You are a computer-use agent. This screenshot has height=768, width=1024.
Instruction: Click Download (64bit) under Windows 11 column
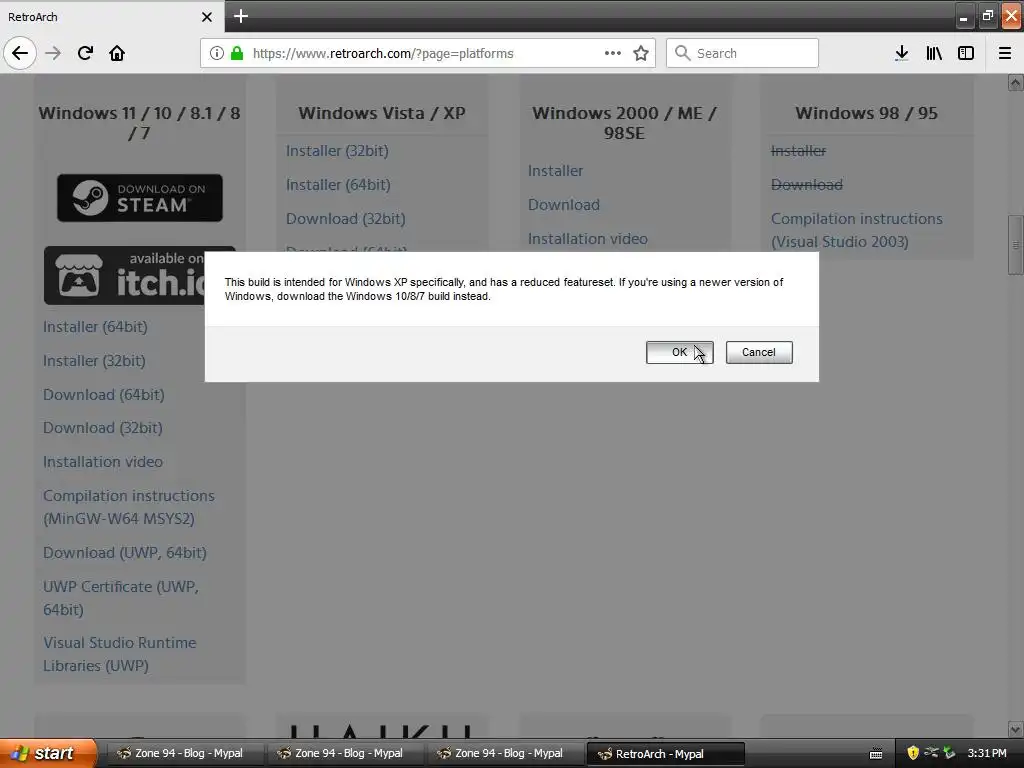[x=104, y=394]
